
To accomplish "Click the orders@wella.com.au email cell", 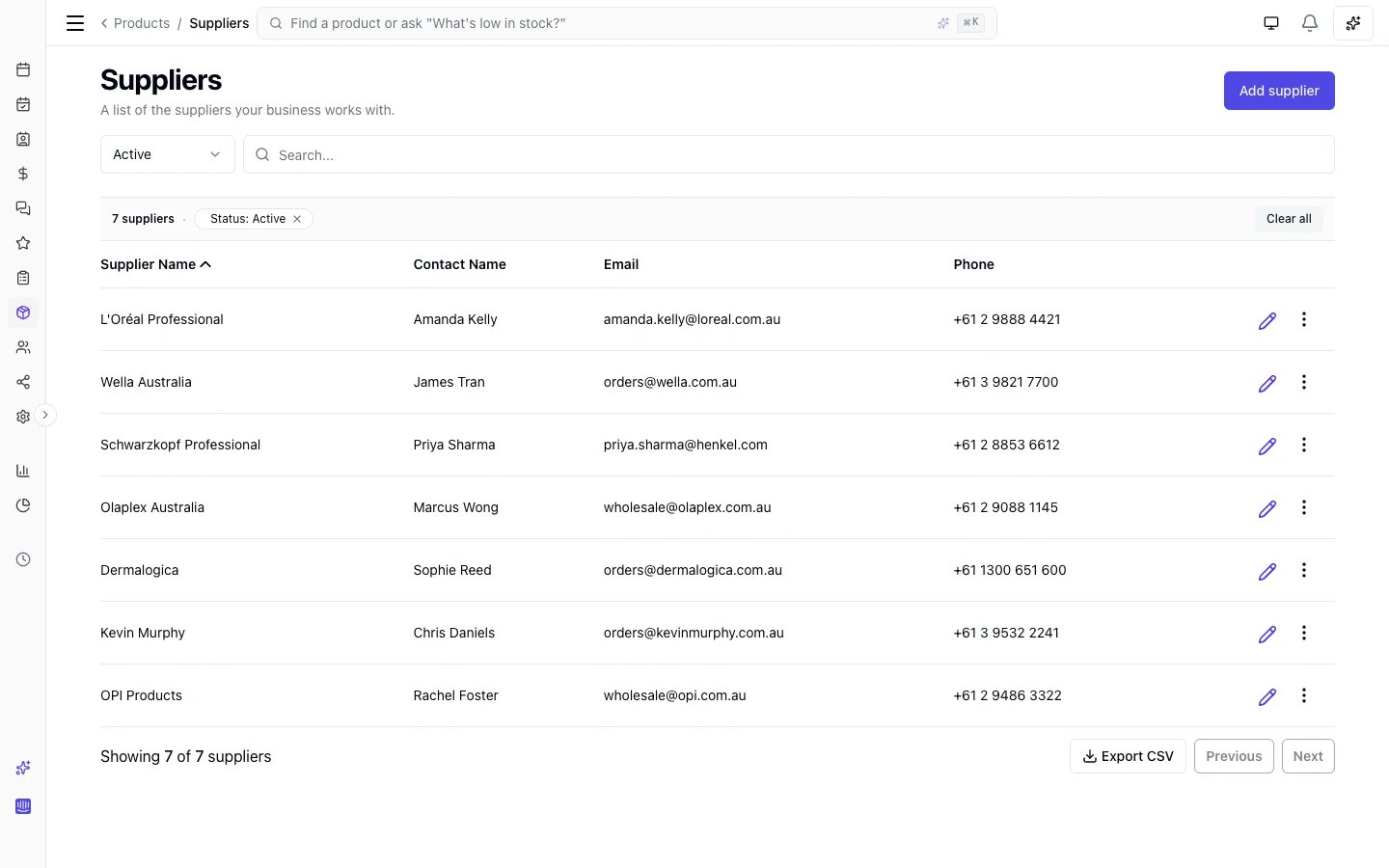I will [670, 382].
